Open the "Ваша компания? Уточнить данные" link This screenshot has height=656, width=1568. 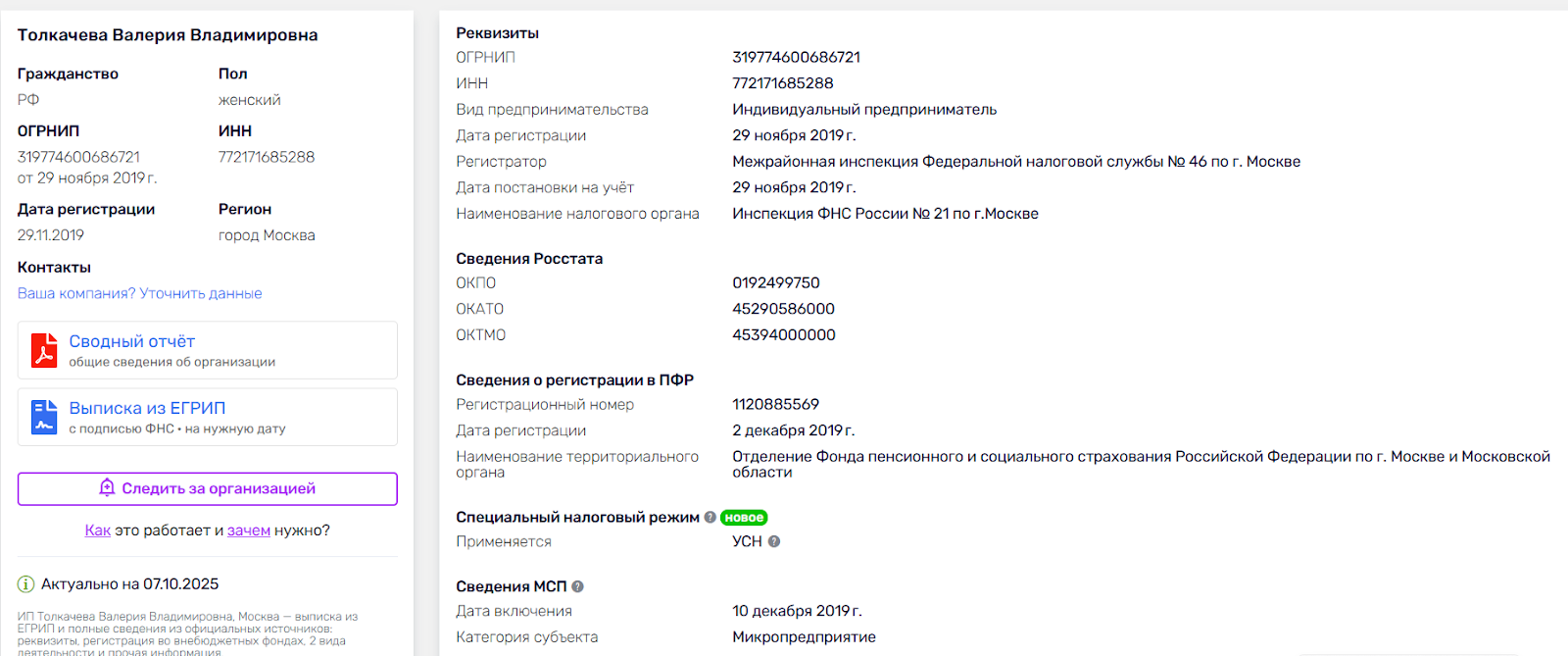click(x=139, y=293)
